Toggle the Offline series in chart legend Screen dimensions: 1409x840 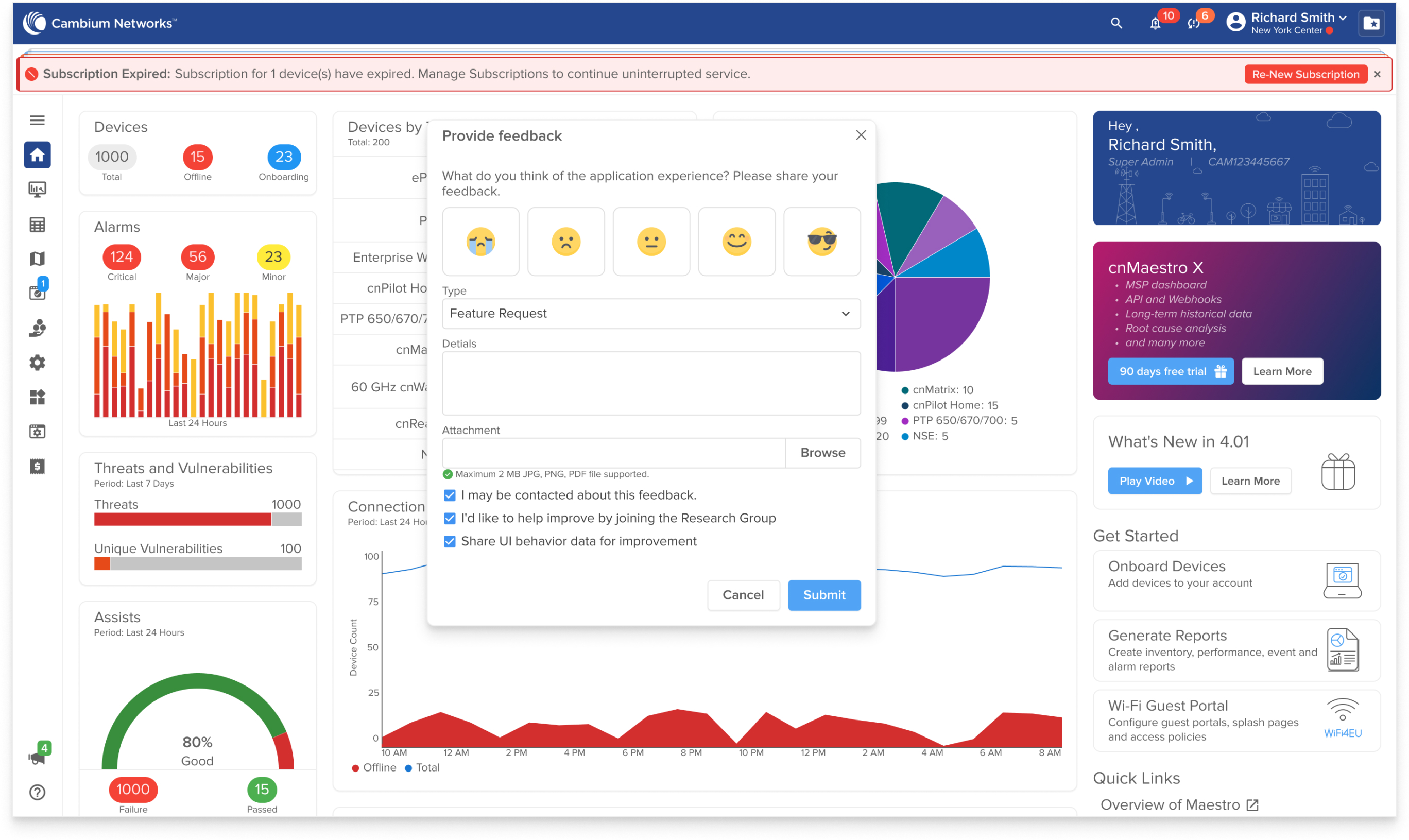click(374, 768)
